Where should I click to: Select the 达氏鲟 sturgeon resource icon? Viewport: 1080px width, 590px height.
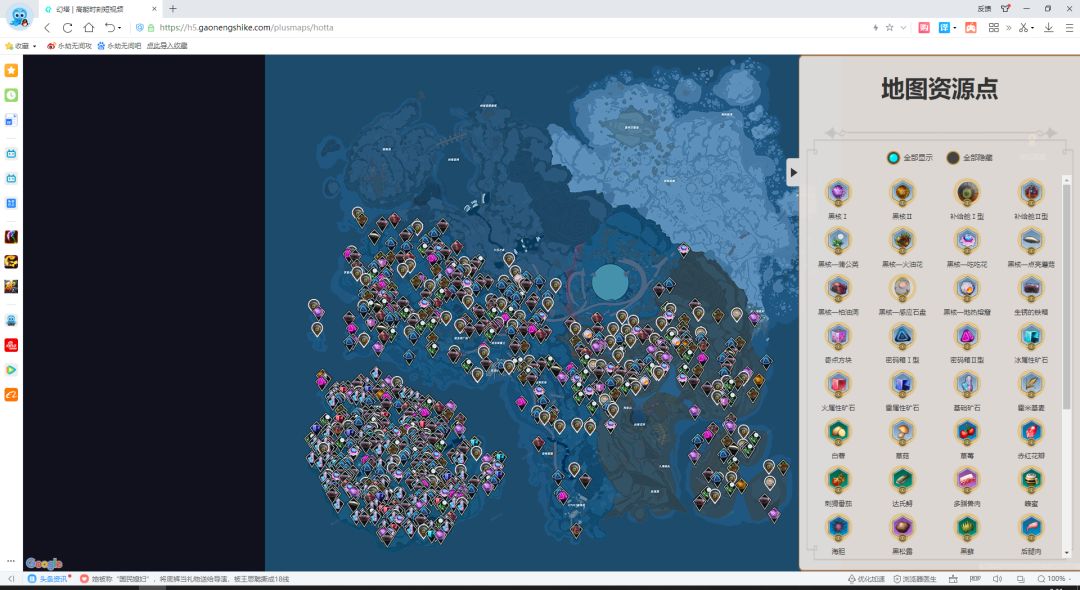(x=902, y=479)
